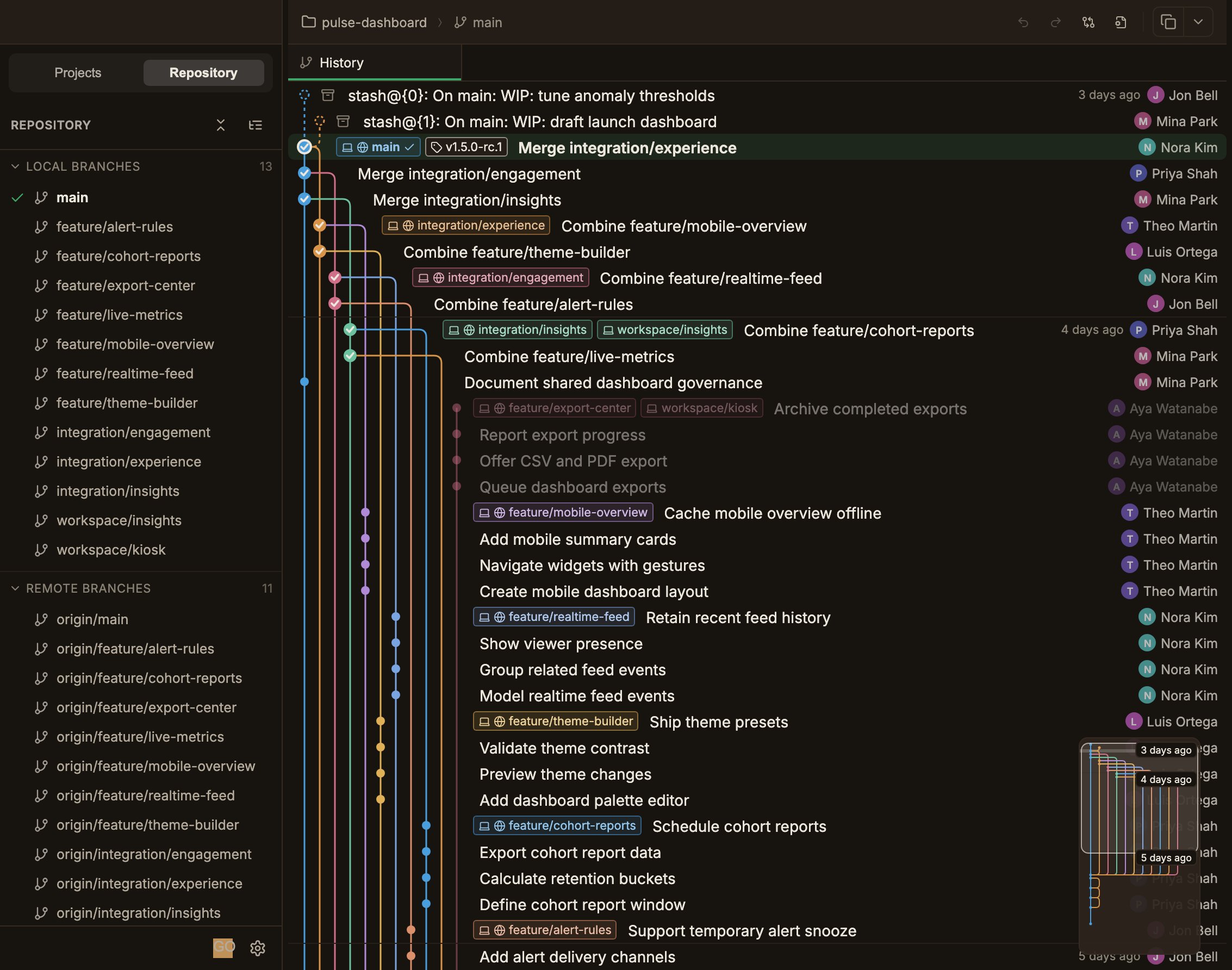1232x970 pixels.
Task: Click the 4 days ago marker in minimap
Action: point(1166,780)
